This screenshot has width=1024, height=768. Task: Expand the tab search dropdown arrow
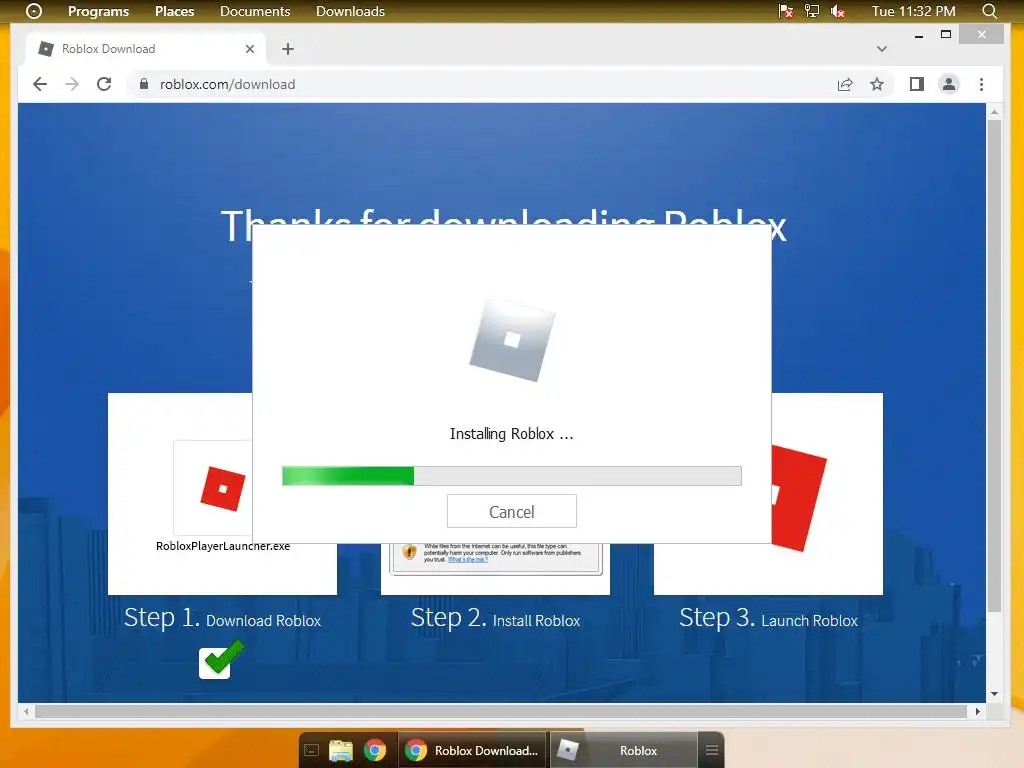(x=882, y=49)
